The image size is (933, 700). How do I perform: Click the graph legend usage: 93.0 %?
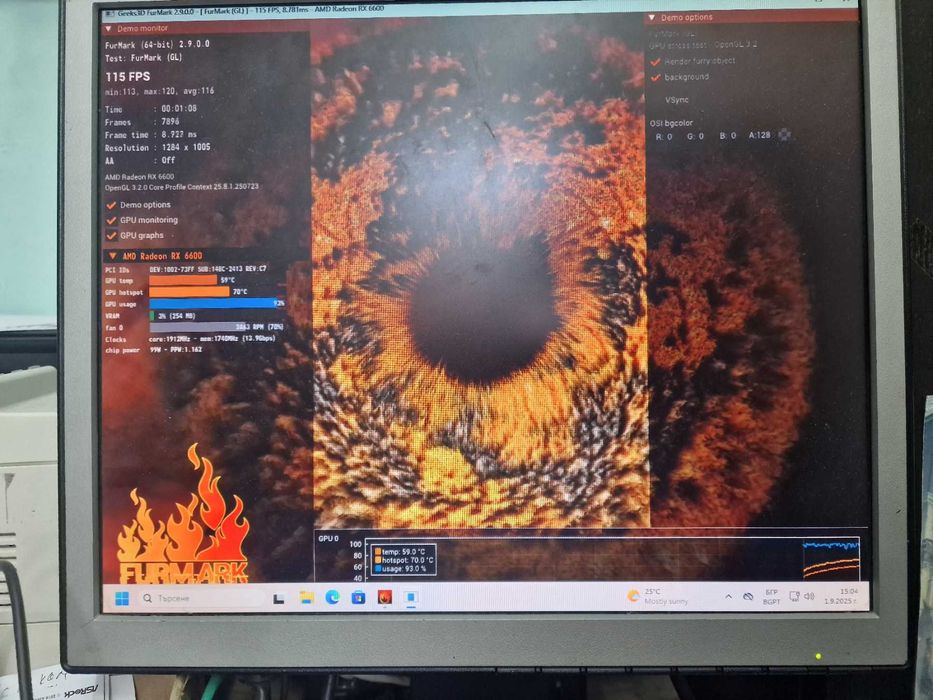click(400, 569)
